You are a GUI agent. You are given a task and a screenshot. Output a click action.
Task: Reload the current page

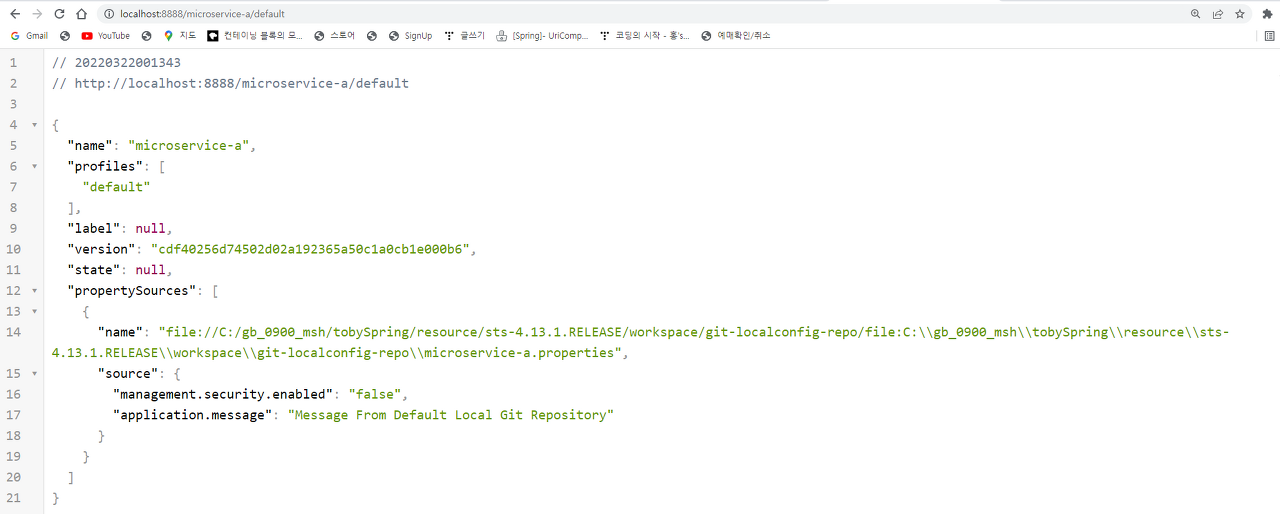59,14
